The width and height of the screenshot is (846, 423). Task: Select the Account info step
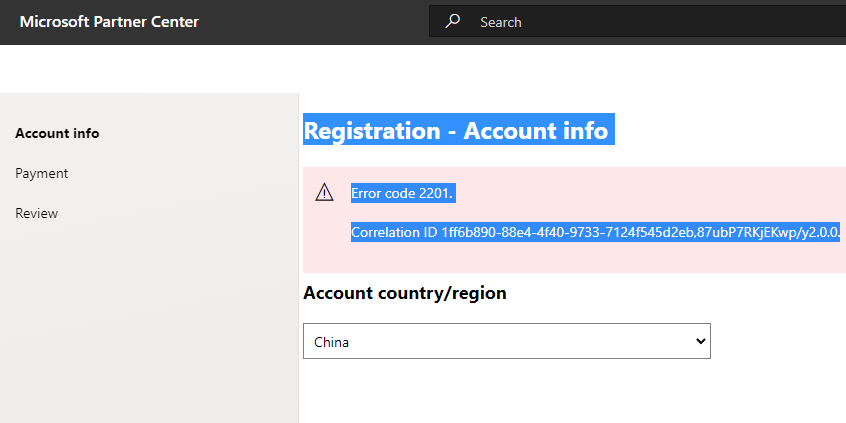point(57,133)
